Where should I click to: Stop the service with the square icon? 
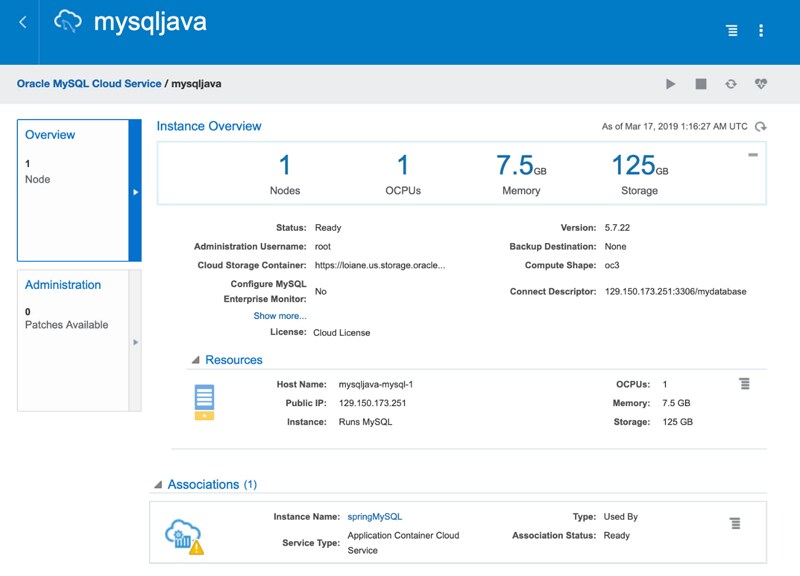(701, 84)
